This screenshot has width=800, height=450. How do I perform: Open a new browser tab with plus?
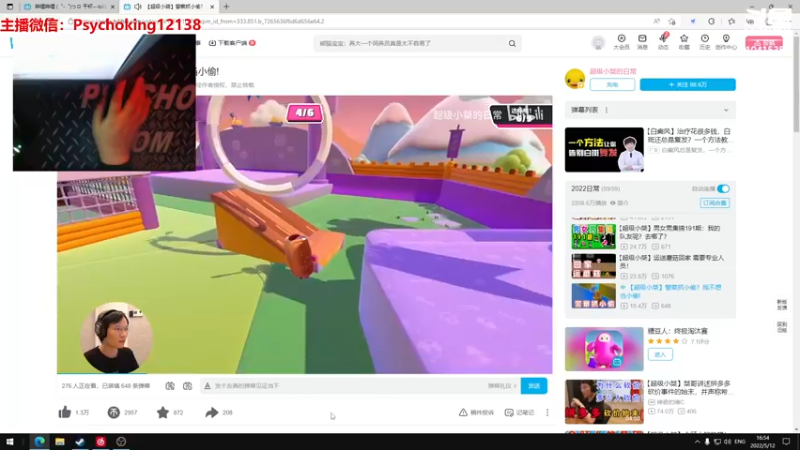click(226, 7)
